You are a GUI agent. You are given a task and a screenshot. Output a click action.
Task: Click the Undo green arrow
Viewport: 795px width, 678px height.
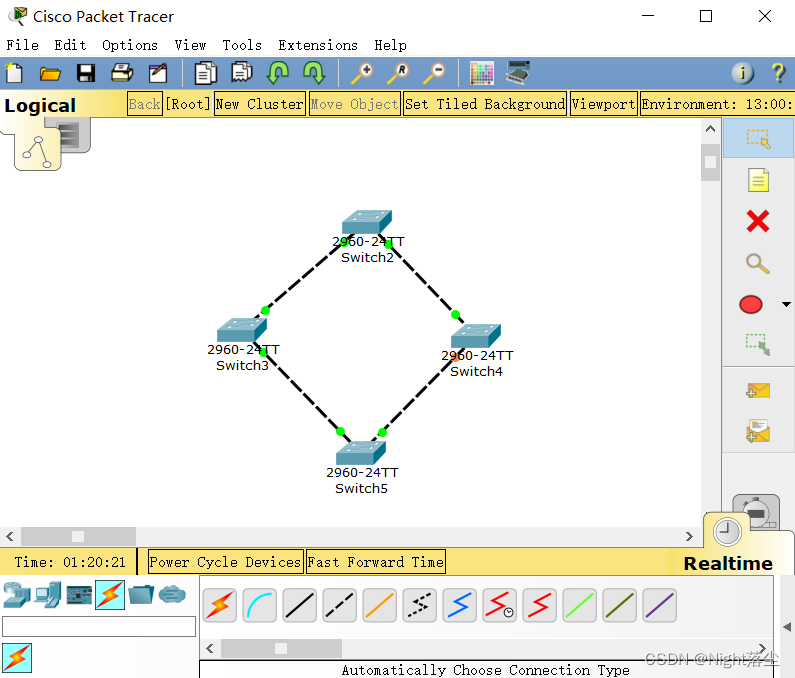pyautogui.click(x=278, y=73)
